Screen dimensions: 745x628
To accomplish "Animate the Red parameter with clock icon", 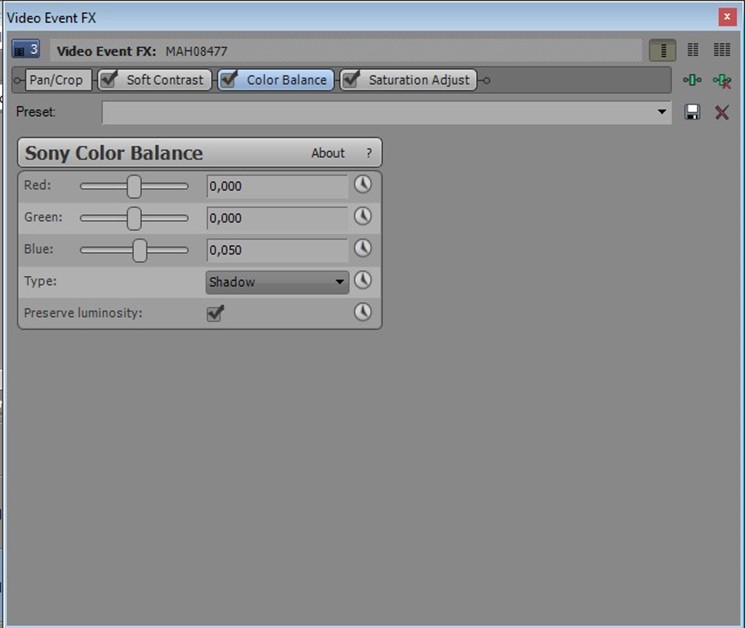I will pyautogui.click(x=363, y=184).
